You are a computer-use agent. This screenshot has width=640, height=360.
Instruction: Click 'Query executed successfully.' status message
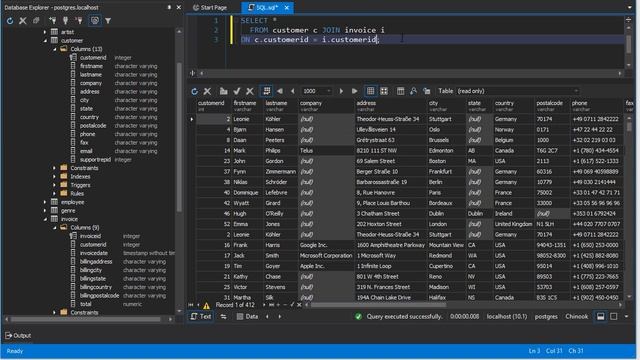pyautogui.click(x=404, y=316)
